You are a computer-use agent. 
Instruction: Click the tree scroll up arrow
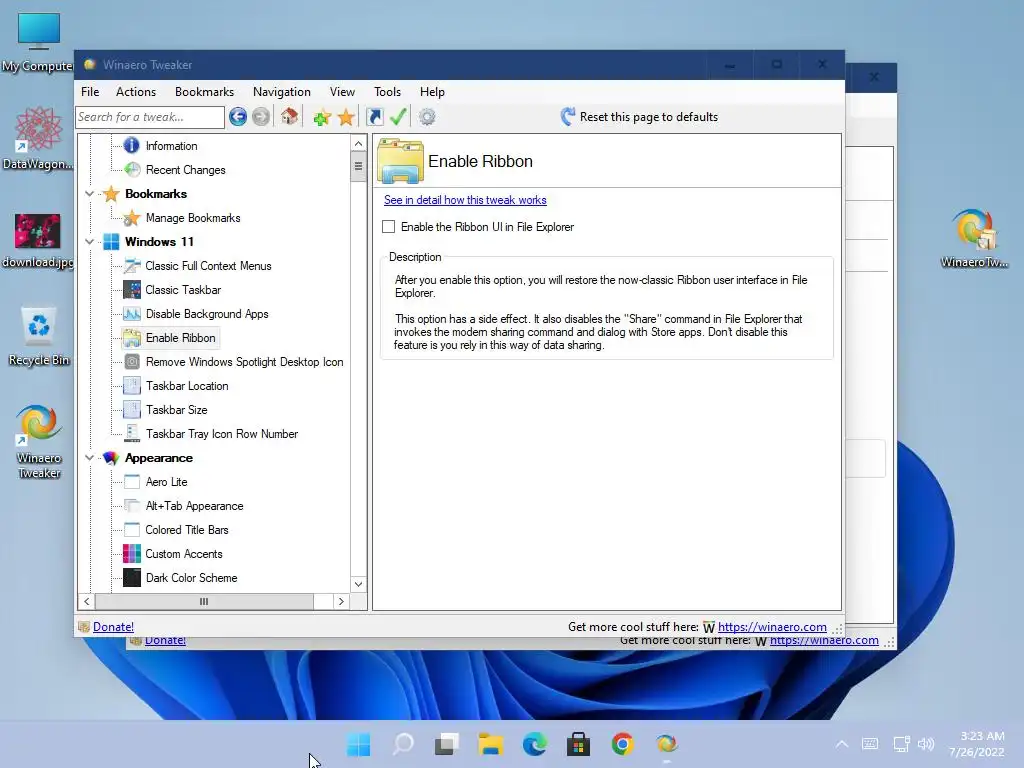359,144
